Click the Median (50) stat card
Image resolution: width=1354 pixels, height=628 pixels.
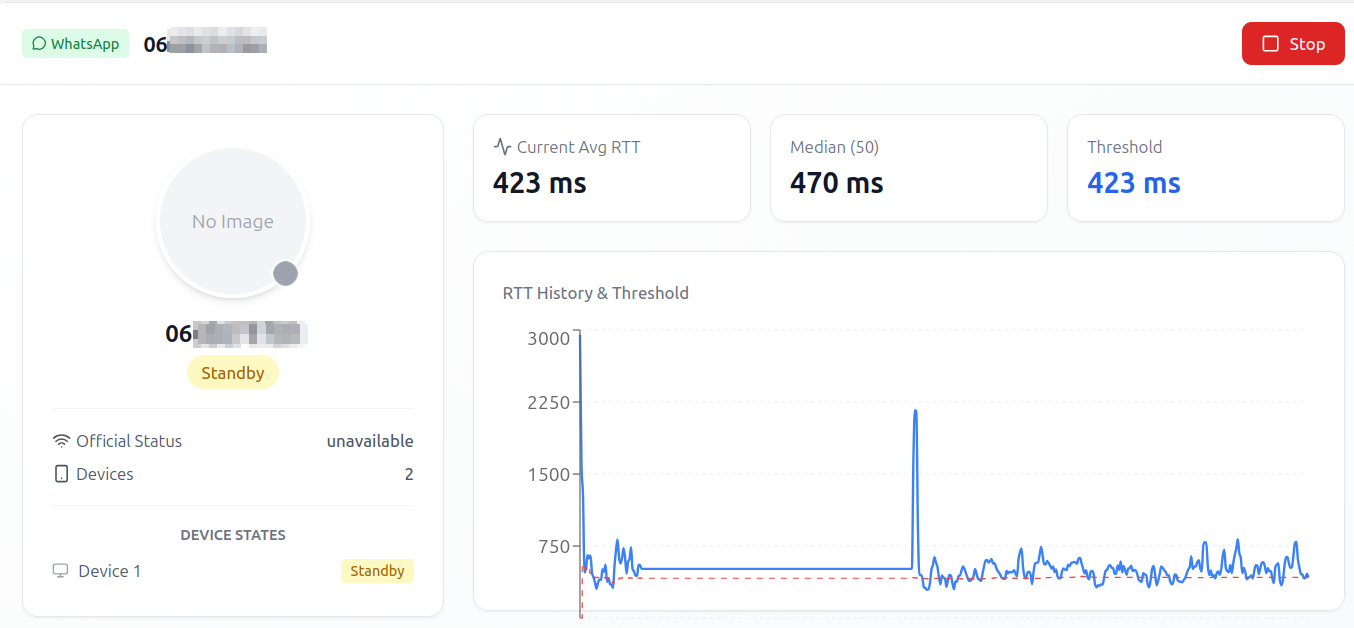pyautogui.click(x=908, y=167)
